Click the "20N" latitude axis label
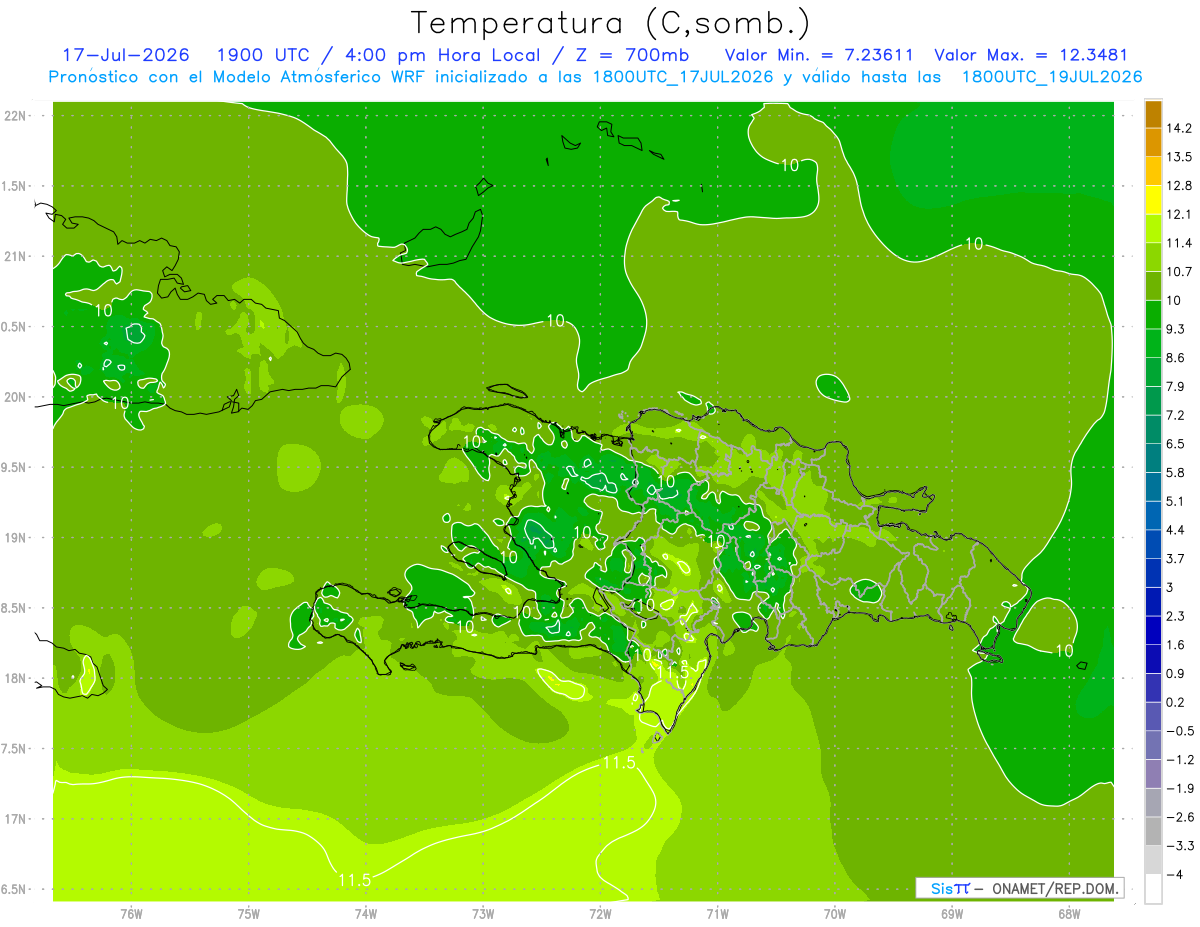 (17, 397)
